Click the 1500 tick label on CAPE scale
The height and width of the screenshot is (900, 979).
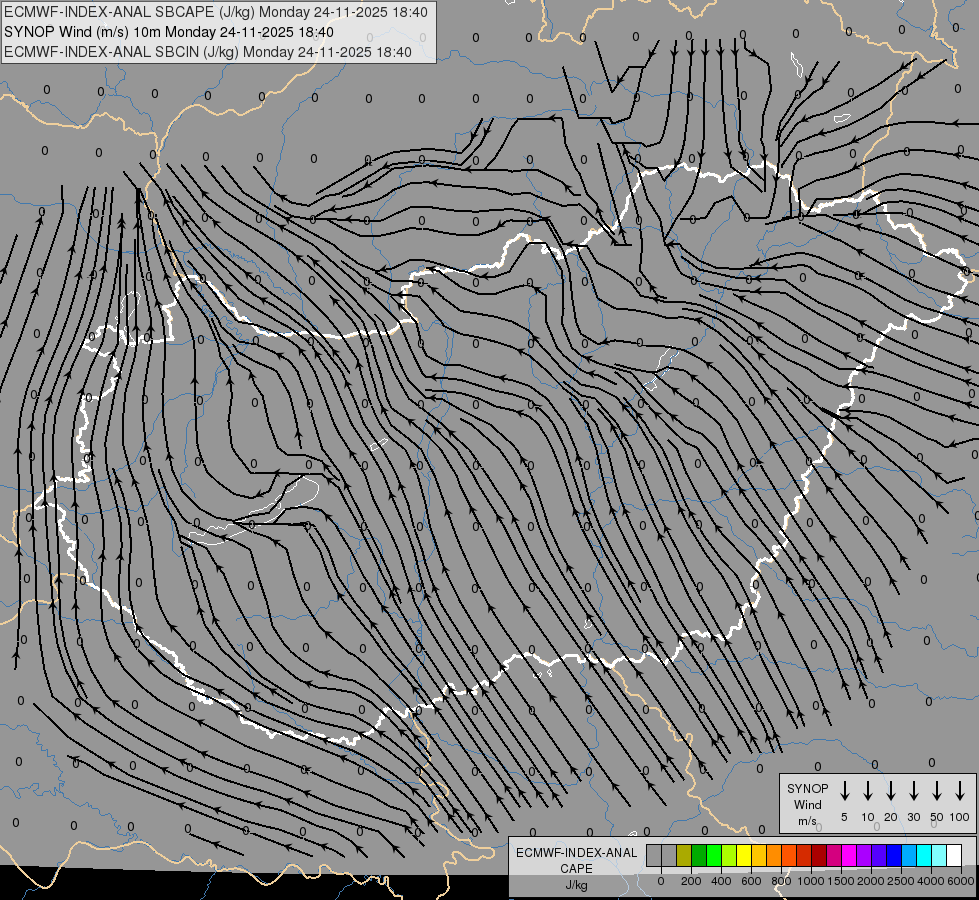click(x=841, y=881)
